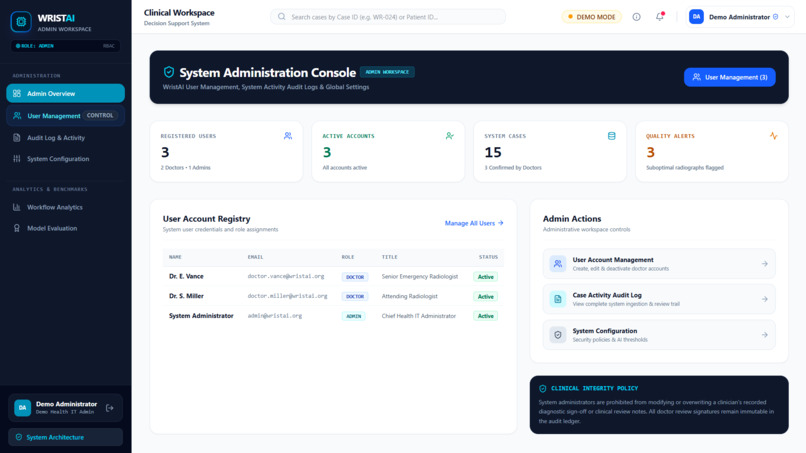Click the DEMO MODE badge
Viewport: 806px width, 453px height.
[592, 17]
